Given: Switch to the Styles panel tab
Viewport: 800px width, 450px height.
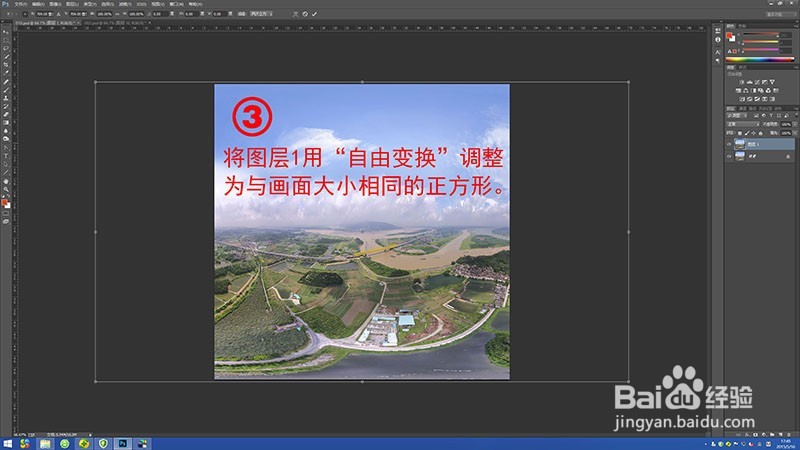Looking at the screenshot, I should pyautogui.click(x=743, y=67).
